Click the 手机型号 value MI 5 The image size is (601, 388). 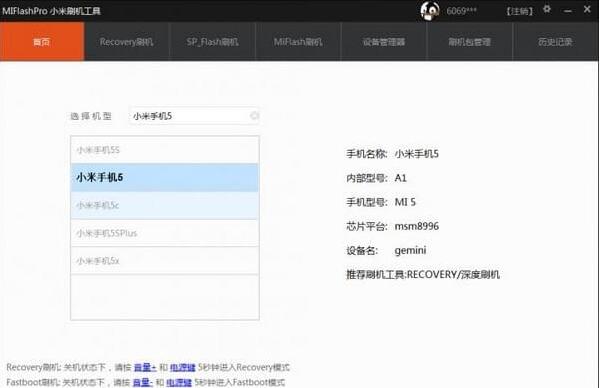[x=405, y=202]
